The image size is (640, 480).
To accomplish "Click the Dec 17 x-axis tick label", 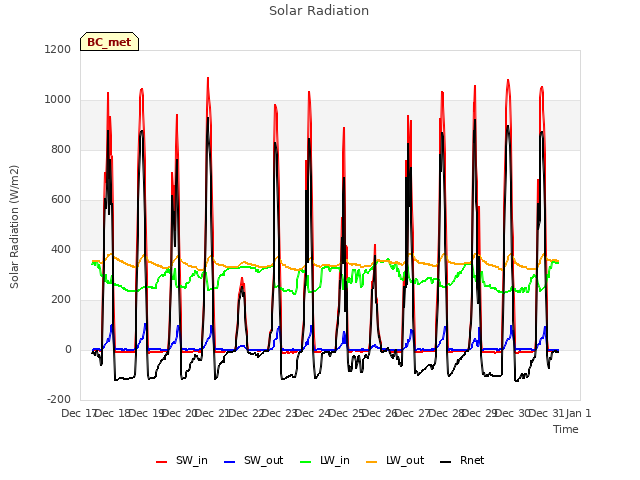I will pyautogui.click(x=78, y=413).
